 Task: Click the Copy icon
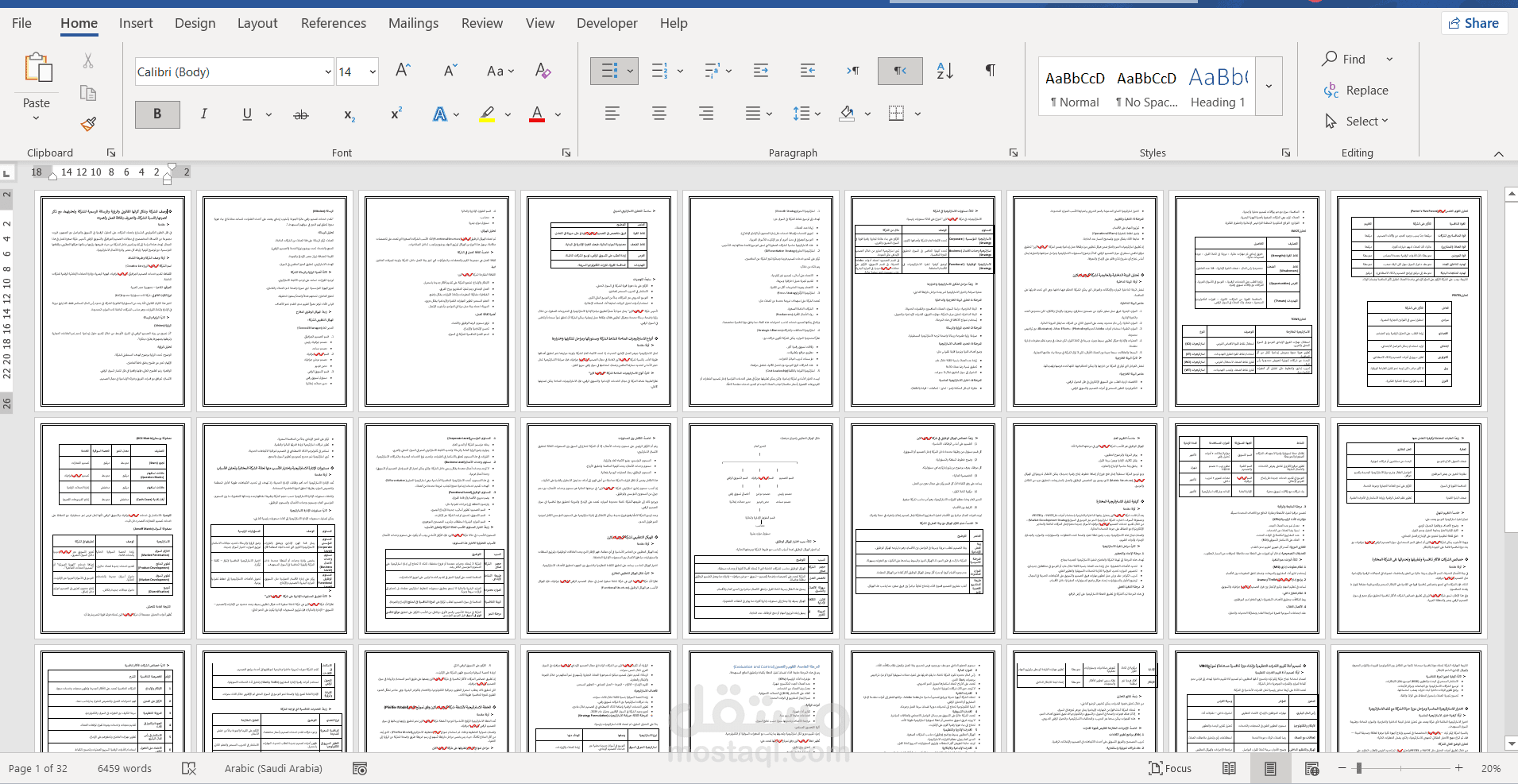(88, 94)
